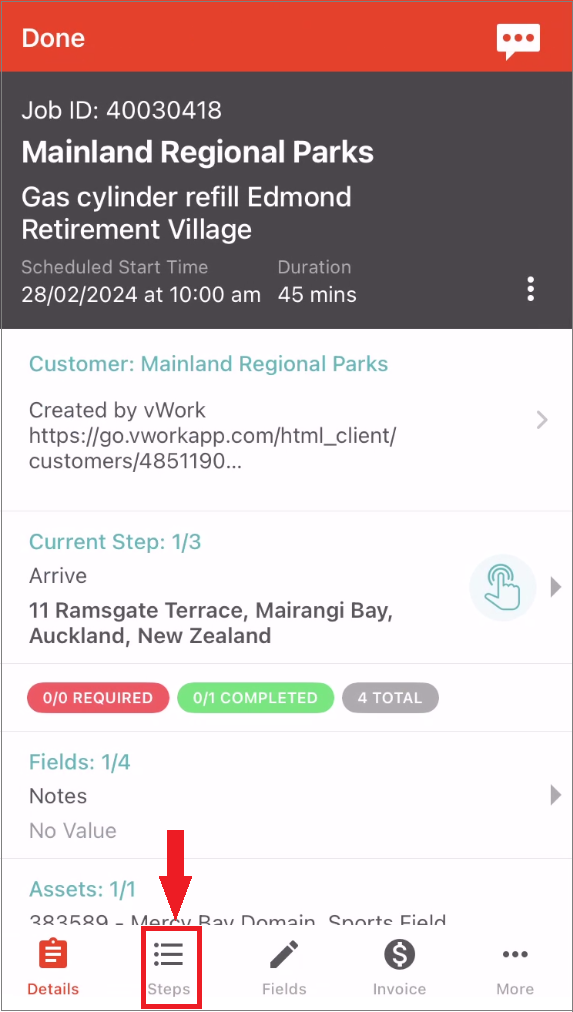Open the Customer: Mainland Regional Parks link
Image resolution: width=573 pixels, height=1012 pixels.
point(208,364)
